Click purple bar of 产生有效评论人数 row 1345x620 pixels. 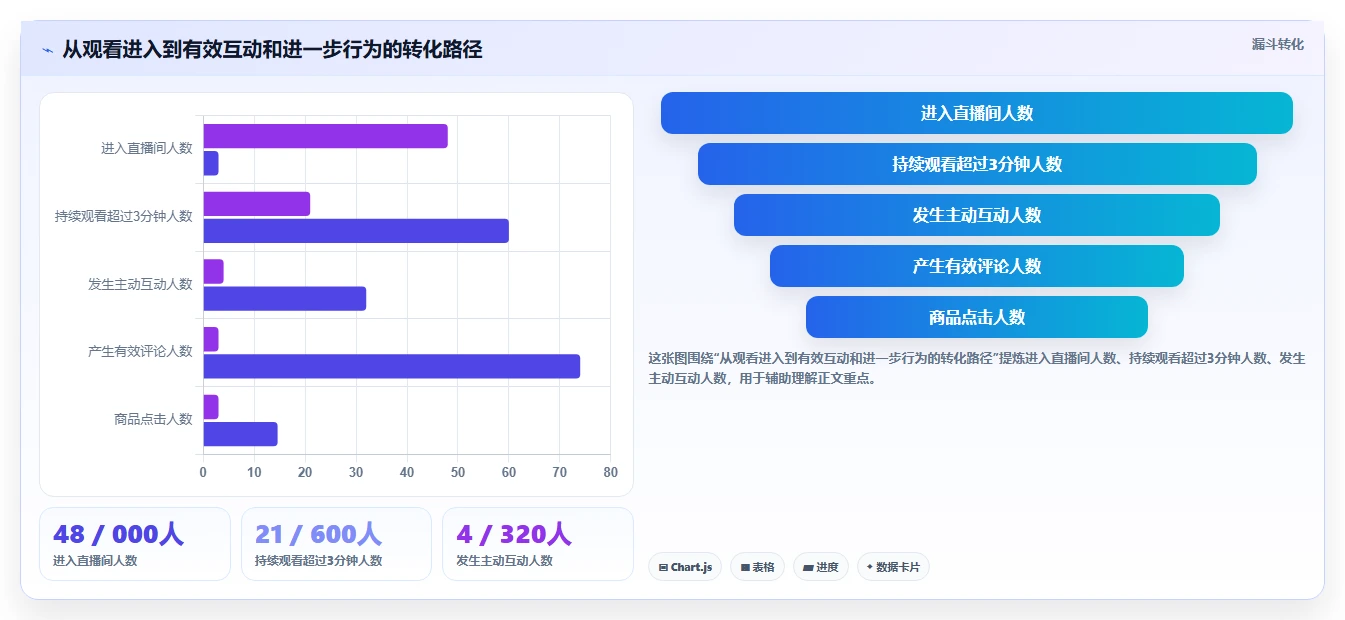coord(211,339)
